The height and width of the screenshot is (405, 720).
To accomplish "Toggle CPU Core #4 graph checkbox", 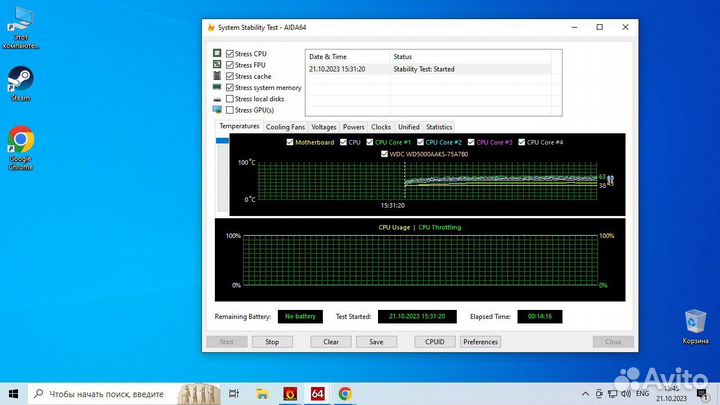I will 521,142.
